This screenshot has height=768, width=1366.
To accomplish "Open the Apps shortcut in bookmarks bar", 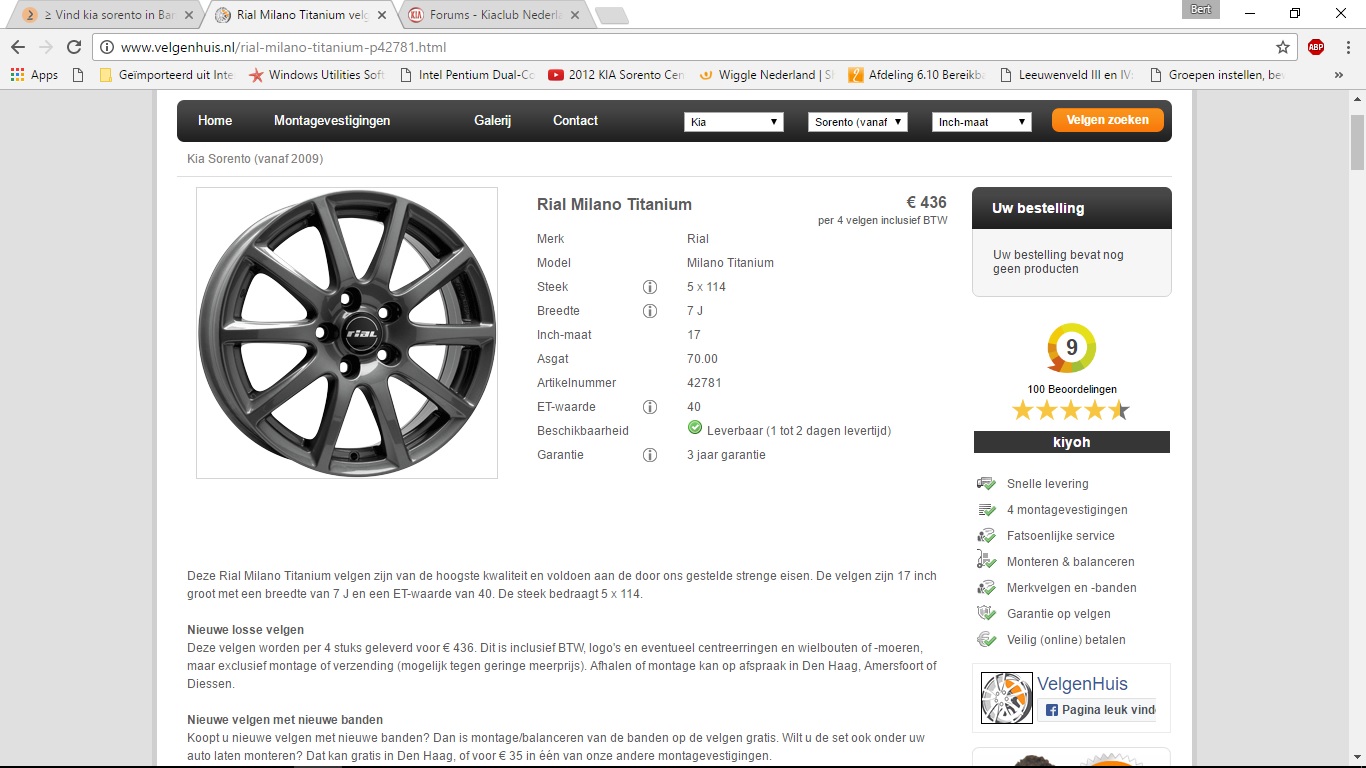I will click(x=34, y=75).
